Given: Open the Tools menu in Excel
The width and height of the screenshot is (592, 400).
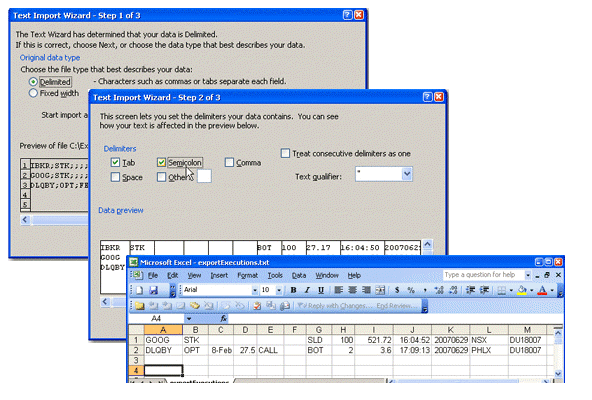Looking at the screenshot, I should point(275,275).
